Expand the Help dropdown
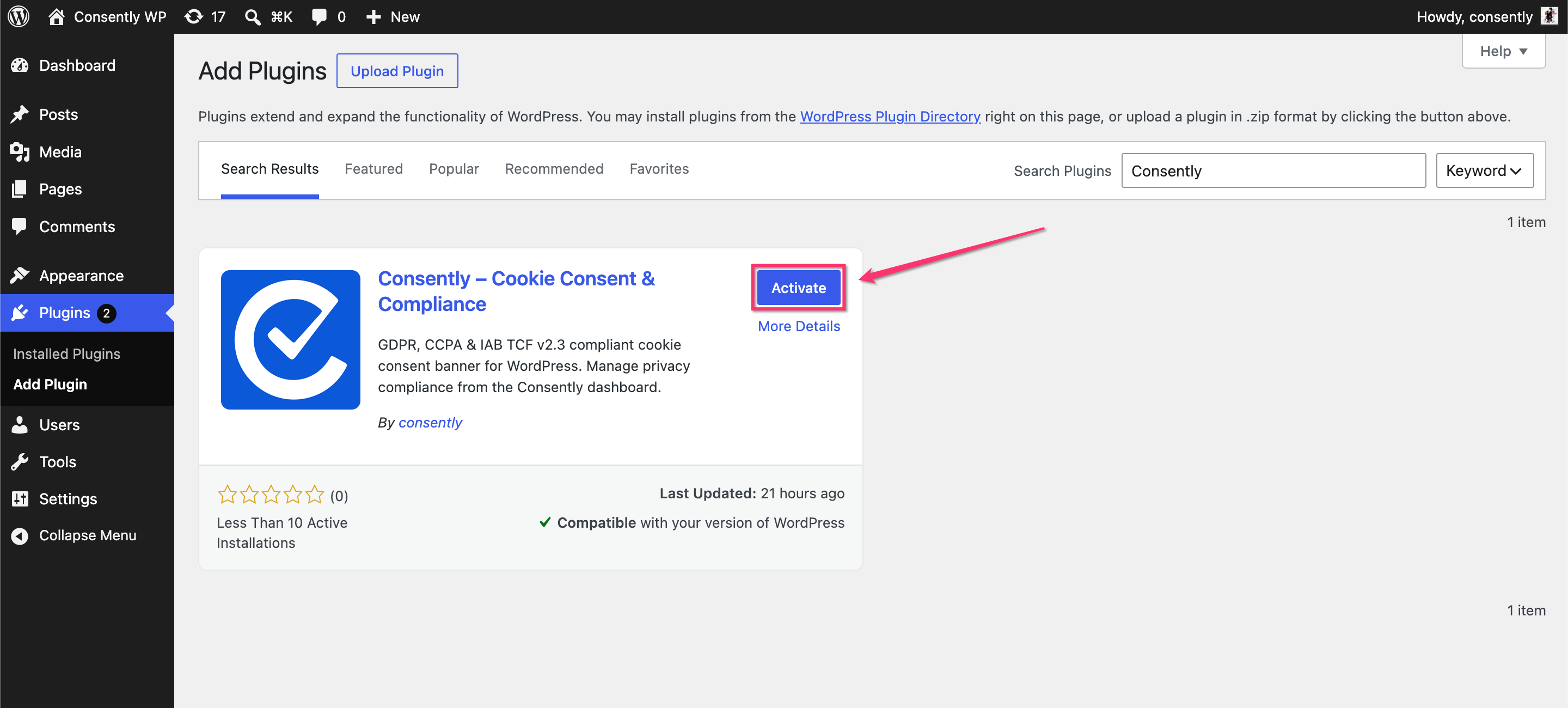This screenshot has height=708, width=1568. 1503,51
